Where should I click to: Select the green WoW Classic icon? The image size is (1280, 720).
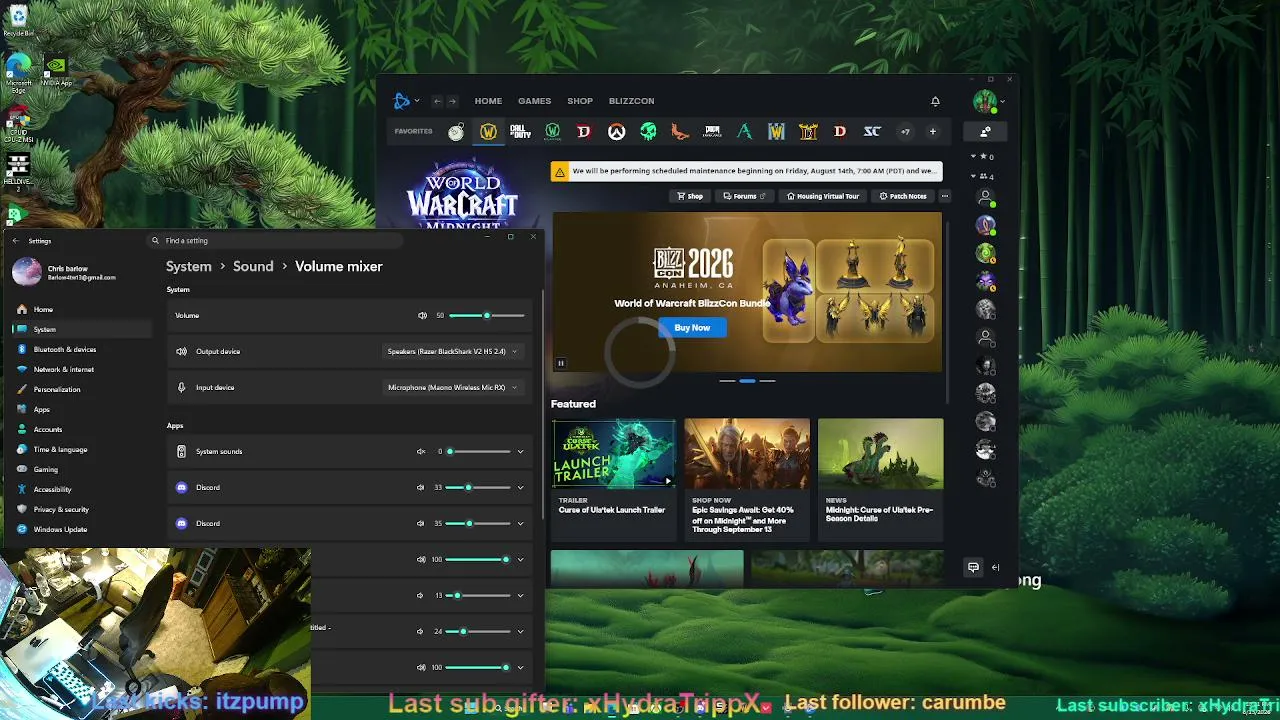[552, 132]
